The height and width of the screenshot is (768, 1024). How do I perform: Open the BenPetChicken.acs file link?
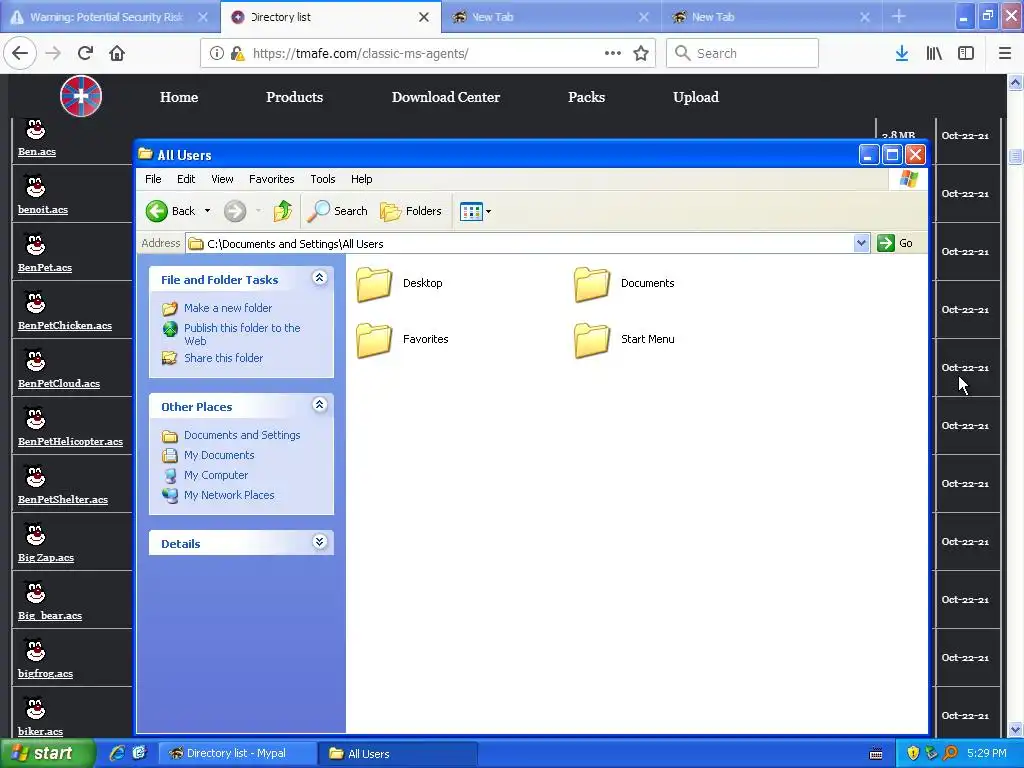tap(65, 325)
